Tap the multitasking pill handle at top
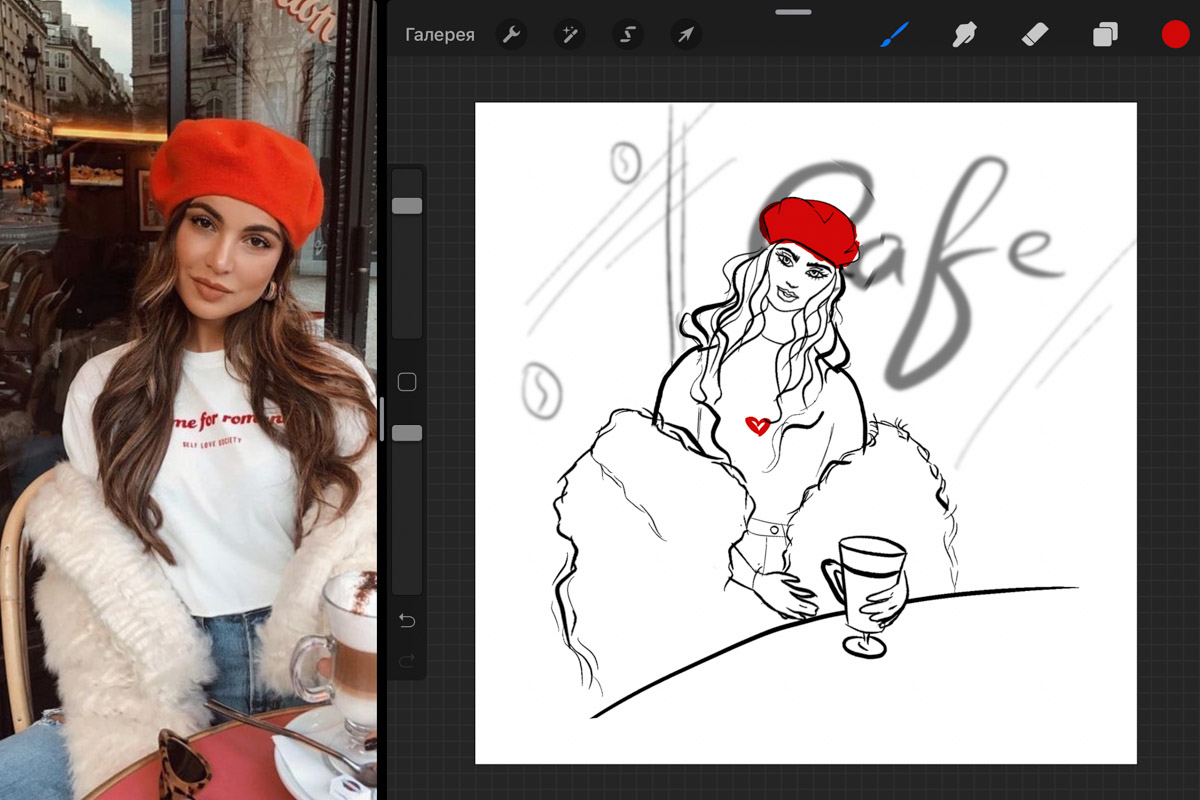Viewport: 1200px width, 800px height. tap(793, 12)
